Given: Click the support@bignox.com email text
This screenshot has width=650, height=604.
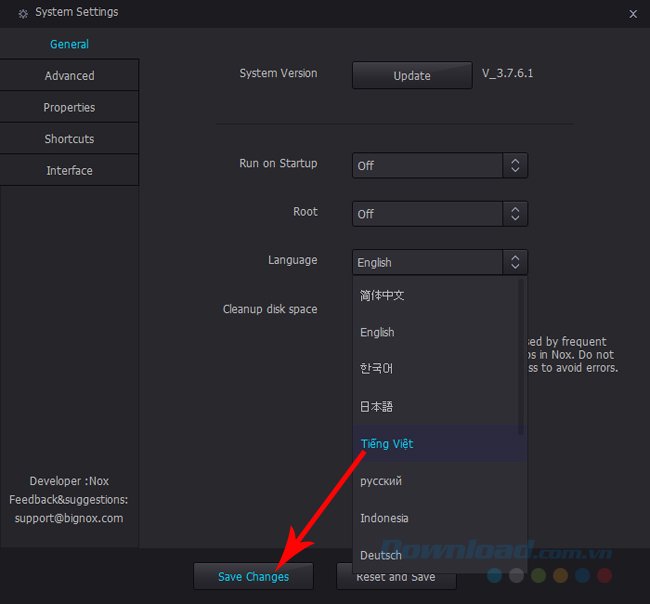Looking at the screenshot, I should coord(69,519).
